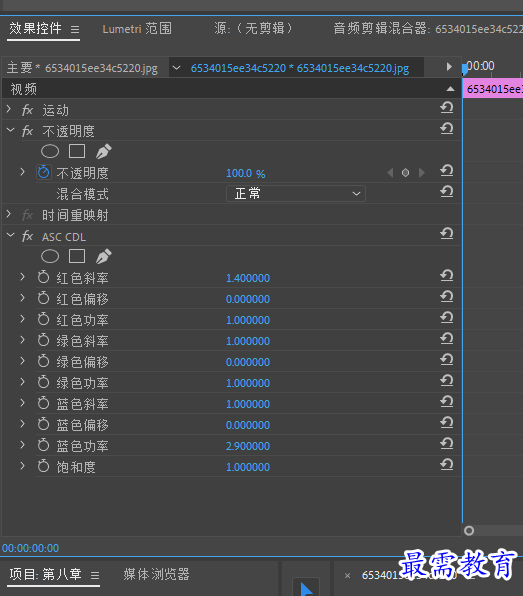This screenshot has height=596, width=523.
Task: Click the 不透明度 value 100.0 %
Action: pos(246,173)
